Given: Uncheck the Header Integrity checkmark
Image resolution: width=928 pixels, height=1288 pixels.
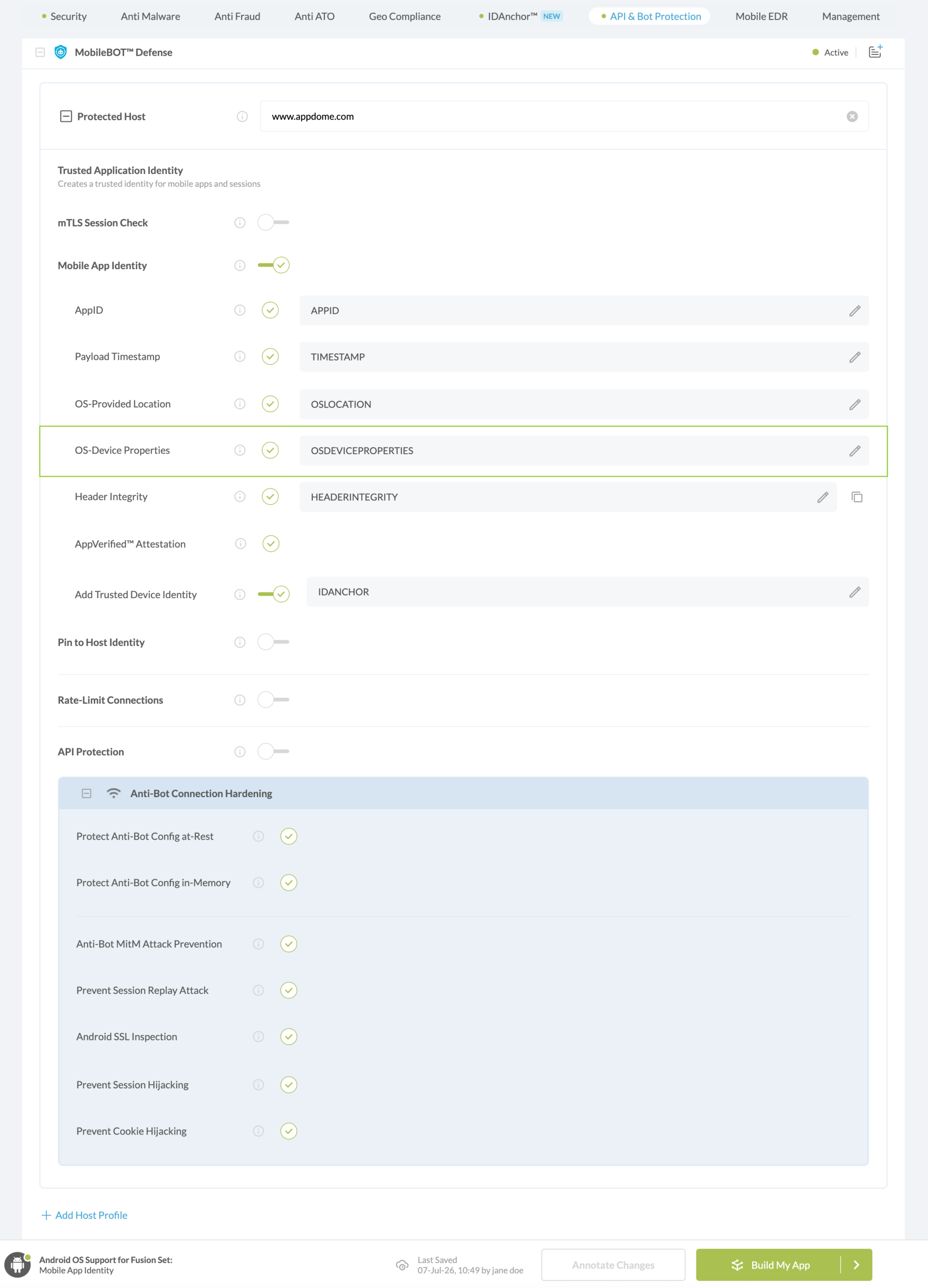Looking at the screenshot, I should tap(270, 497).
